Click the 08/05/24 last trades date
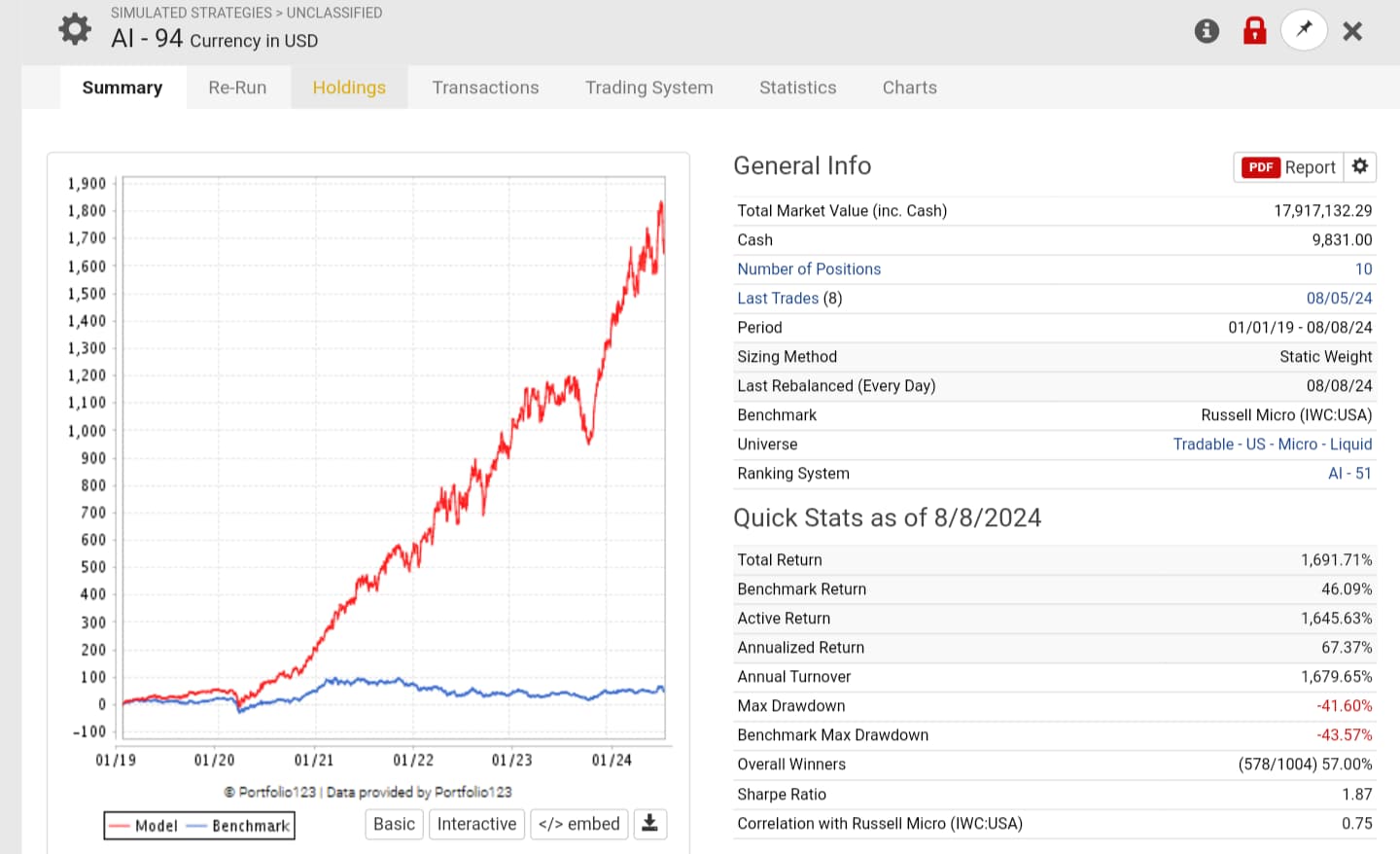 point(1340,299)
